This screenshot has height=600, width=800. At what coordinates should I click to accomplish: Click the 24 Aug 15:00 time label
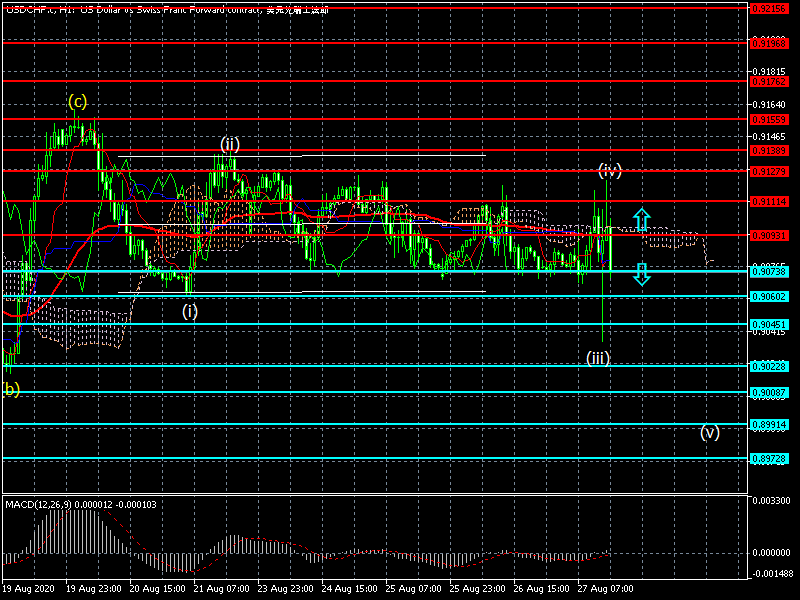[348, 590]
